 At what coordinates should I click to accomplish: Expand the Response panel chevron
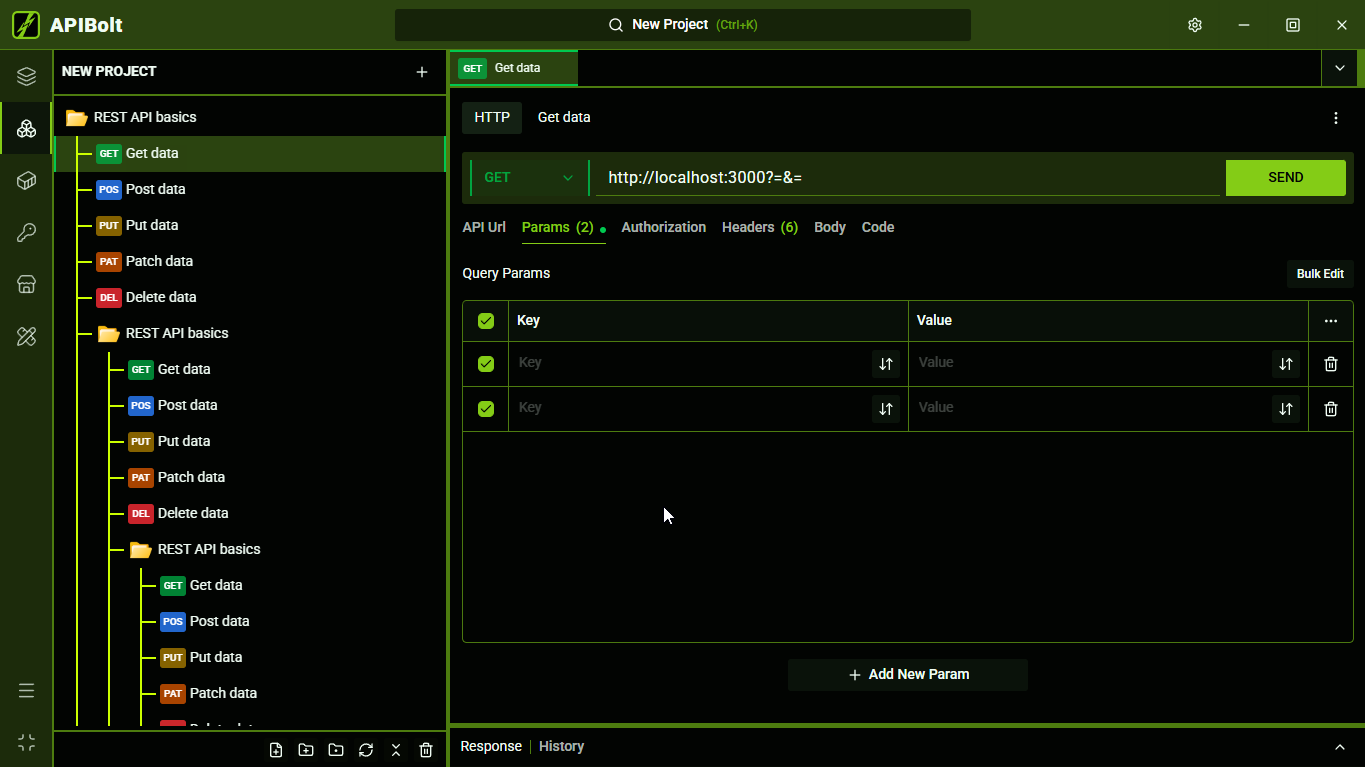[1340, 747]
